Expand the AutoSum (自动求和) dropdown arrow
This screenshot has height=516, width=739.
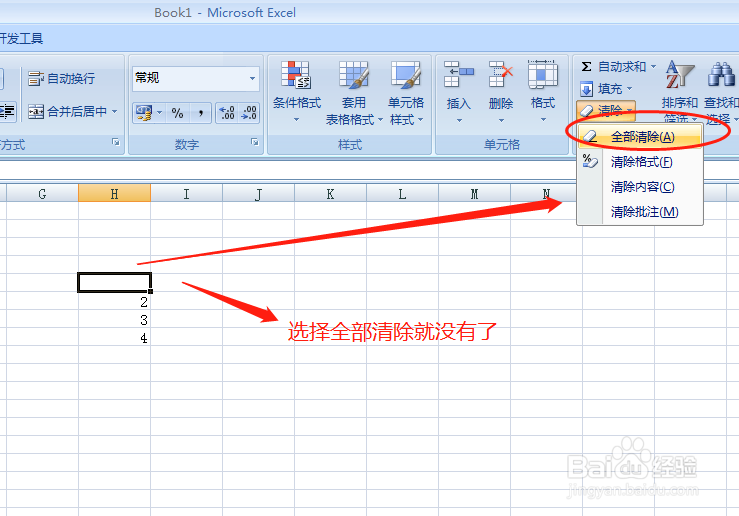point(653,66)
